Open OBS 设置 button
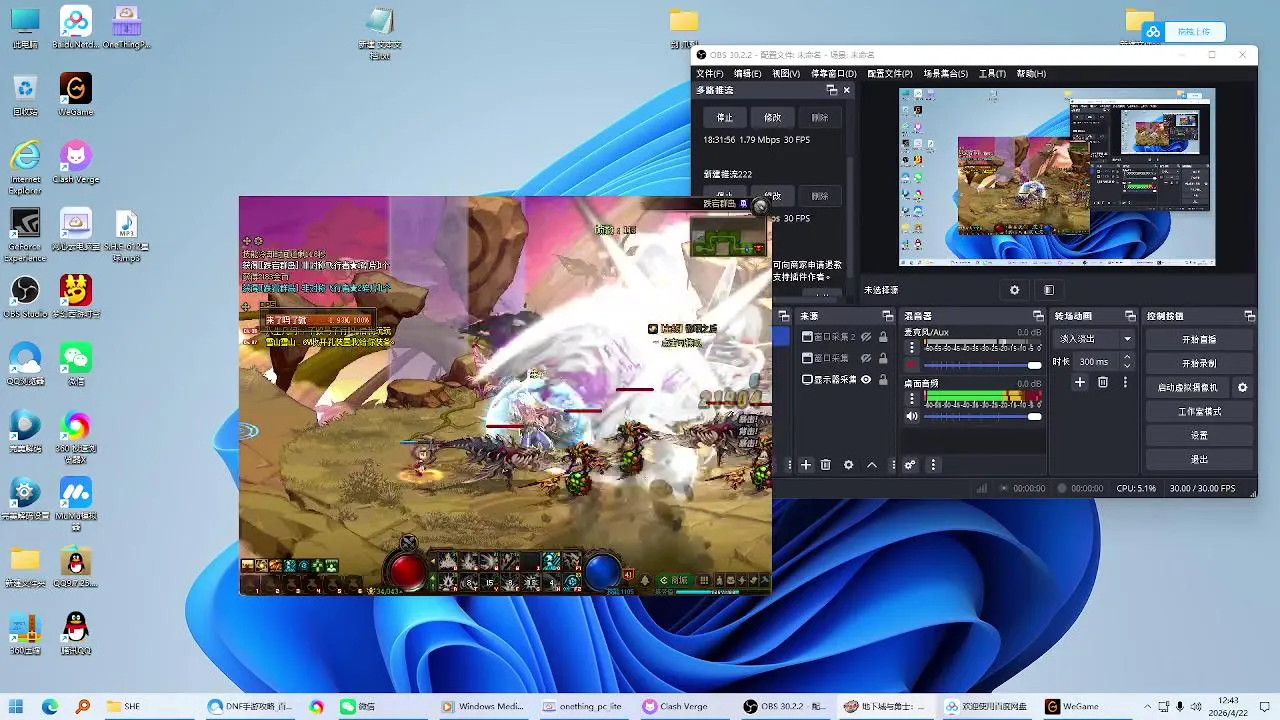Screen dimensions: 1280x720 coord(1199,436)
